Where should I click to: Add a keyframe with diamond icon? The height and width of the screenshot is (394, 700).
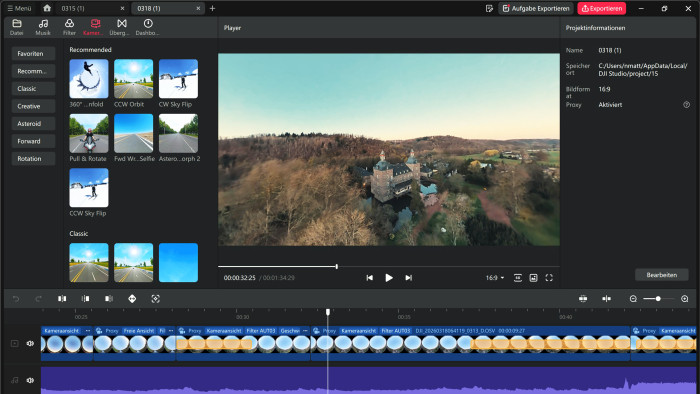pos(132,299)
